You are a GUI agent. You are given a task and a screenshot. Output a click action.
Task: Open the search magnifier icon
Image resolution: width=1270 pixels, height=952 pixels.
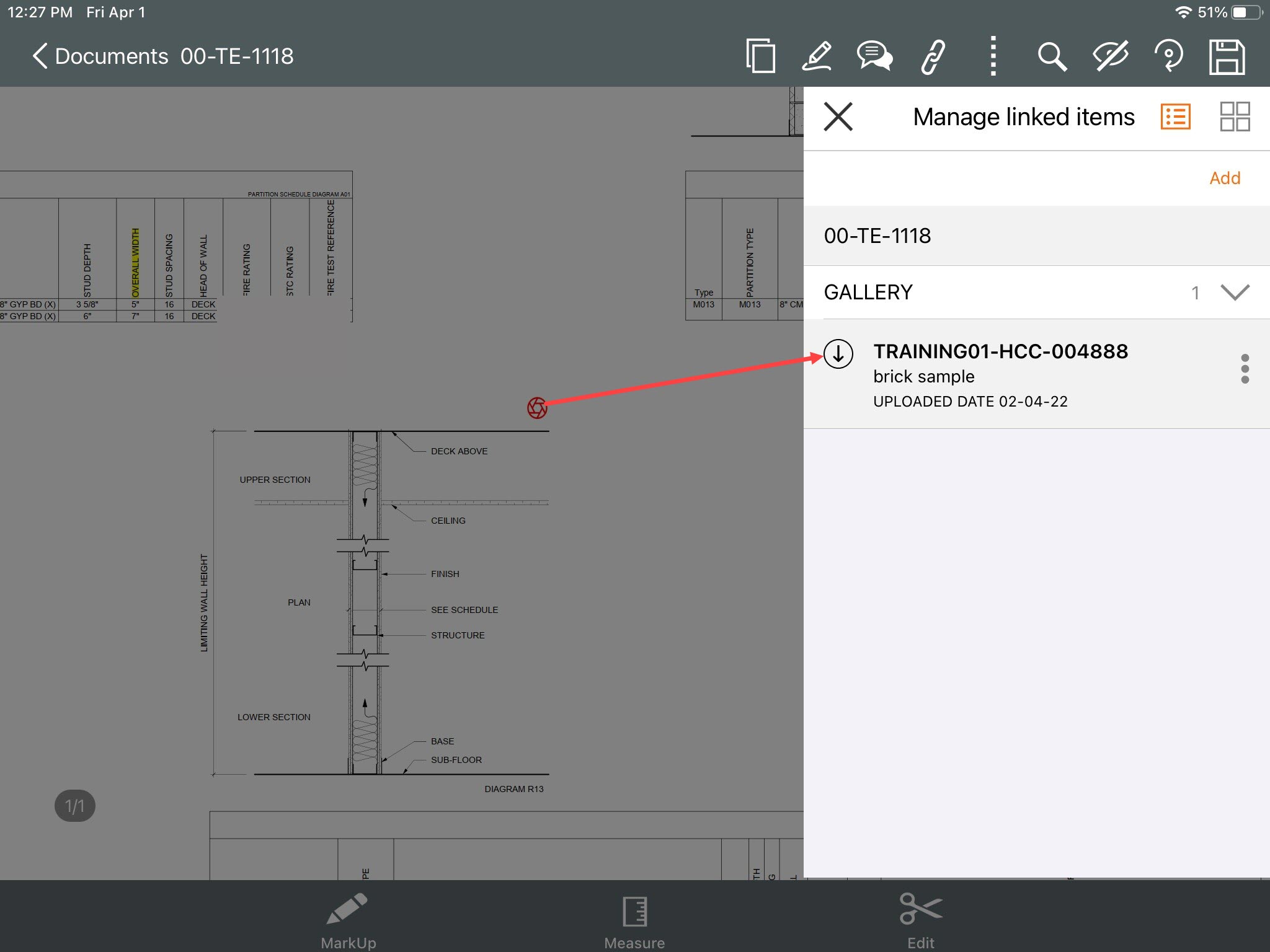pyautogui.click(x=1052, y=56)
